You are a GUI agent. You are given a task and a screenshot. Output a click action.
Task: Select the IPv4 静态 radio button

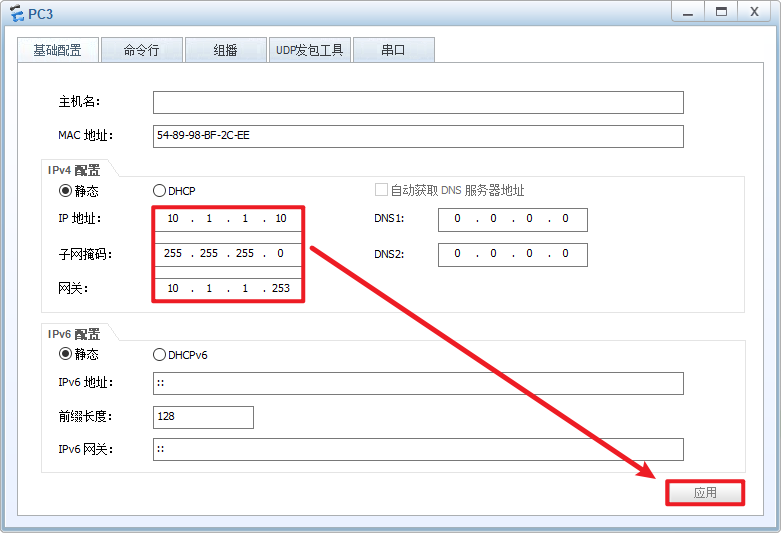tap(66, 190)
